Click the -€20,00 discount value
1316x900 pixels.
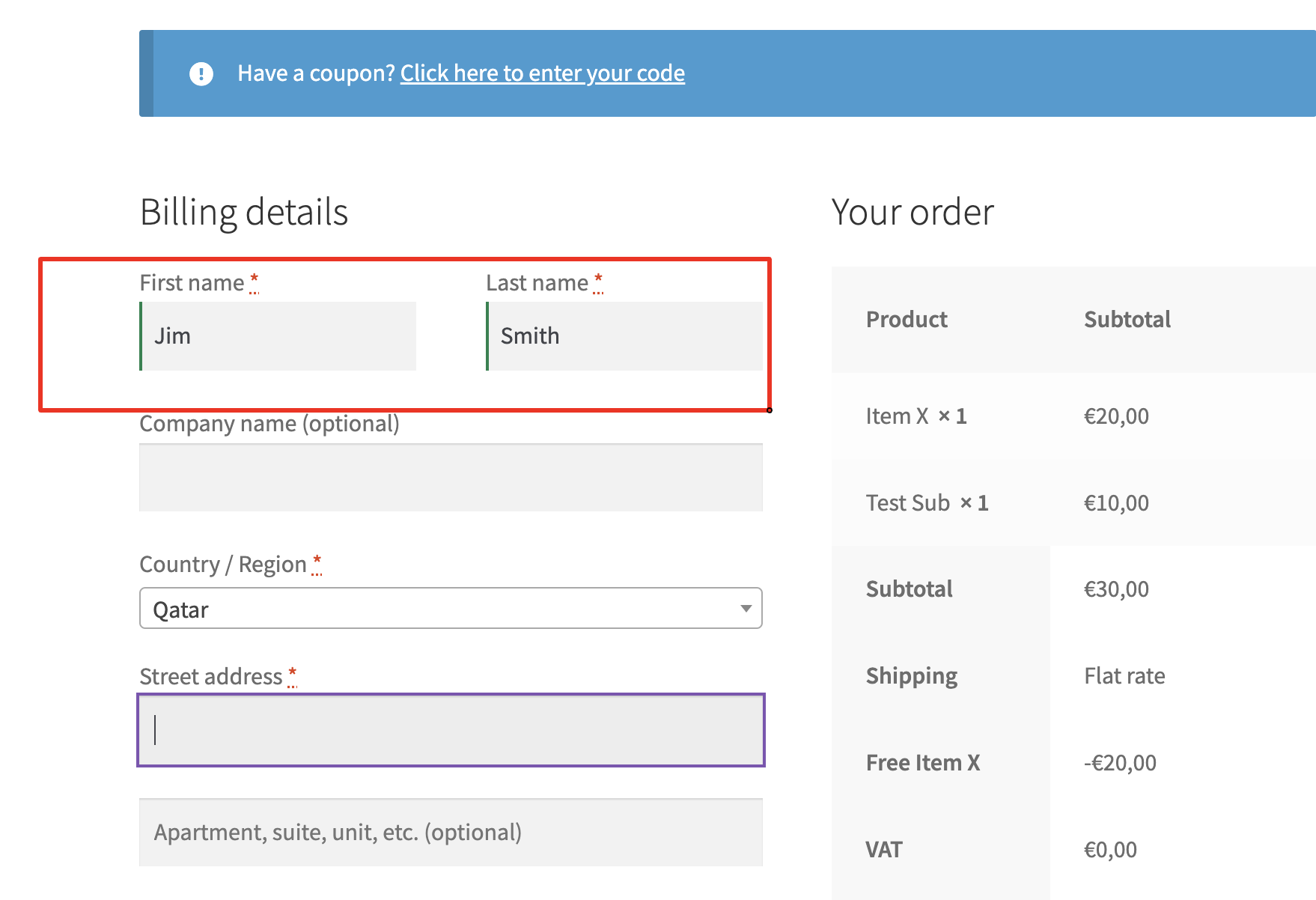[1120, 763]
